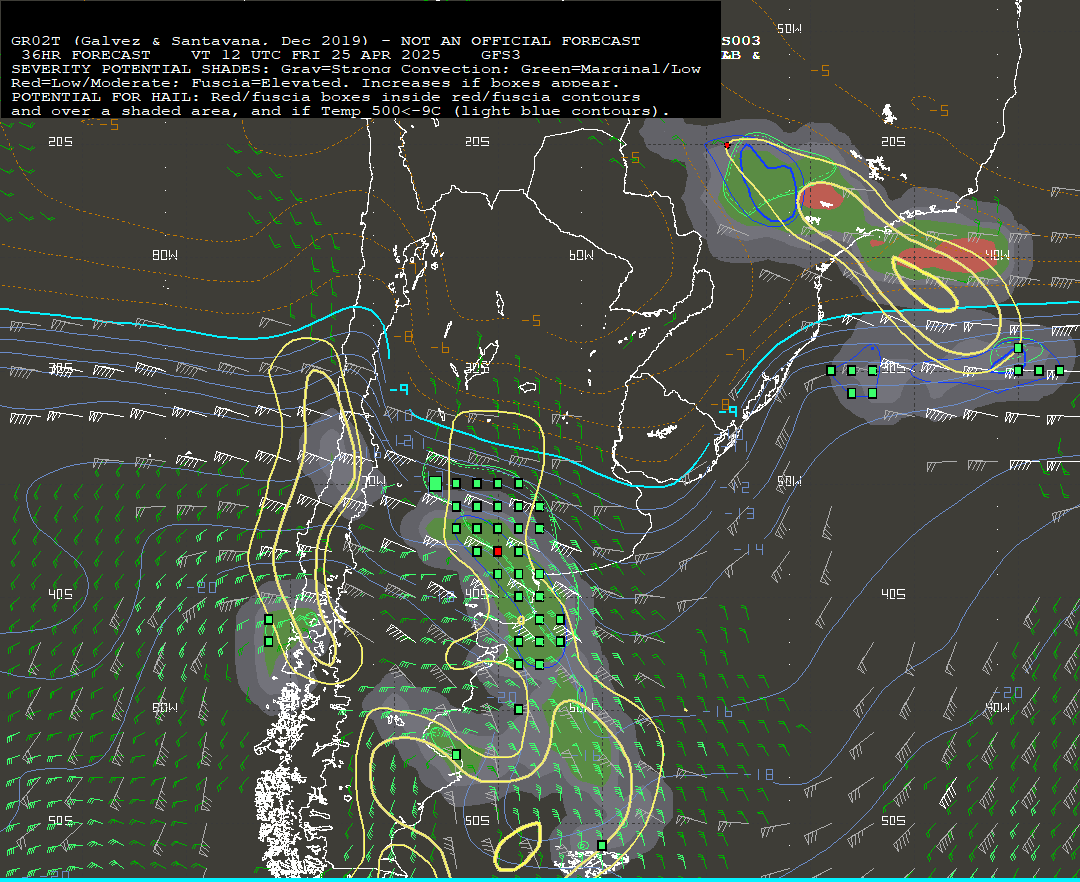Click the "-14" temperature contour label
Screen dimensions: 1080x882
(749, 549)
